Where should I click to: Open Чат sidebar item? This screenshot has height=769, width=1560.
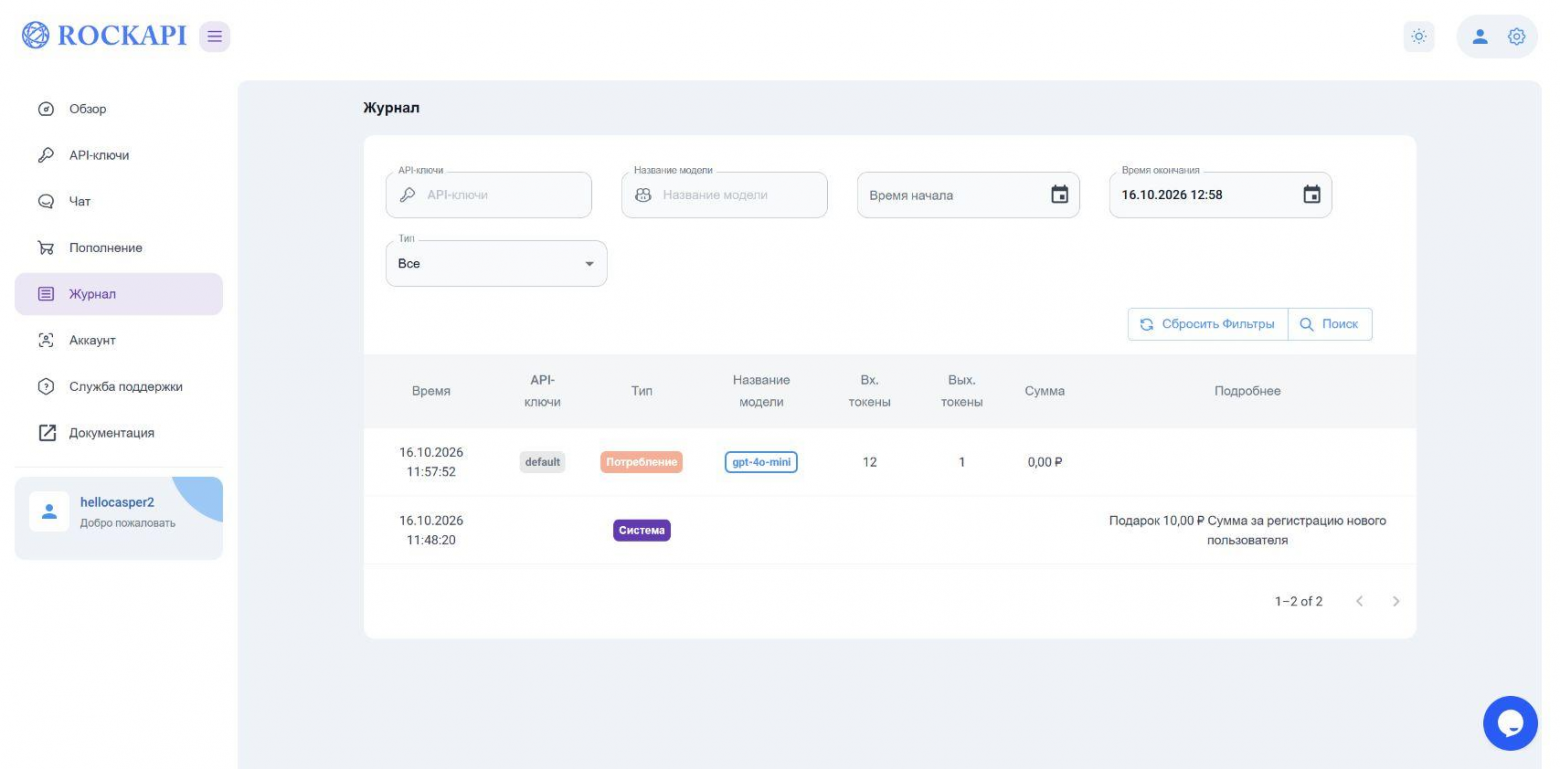coord(118,201)
